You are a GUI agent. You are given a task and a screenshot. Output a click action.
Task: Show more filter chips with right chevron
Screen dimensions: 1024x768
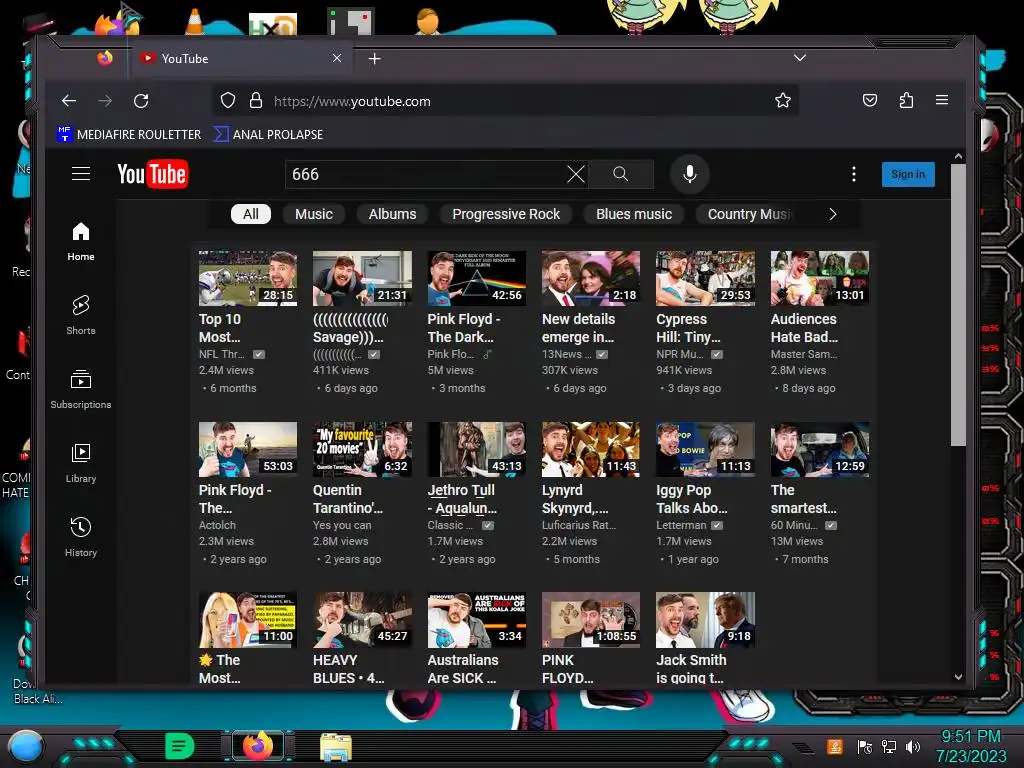click(x=832, y=214)
